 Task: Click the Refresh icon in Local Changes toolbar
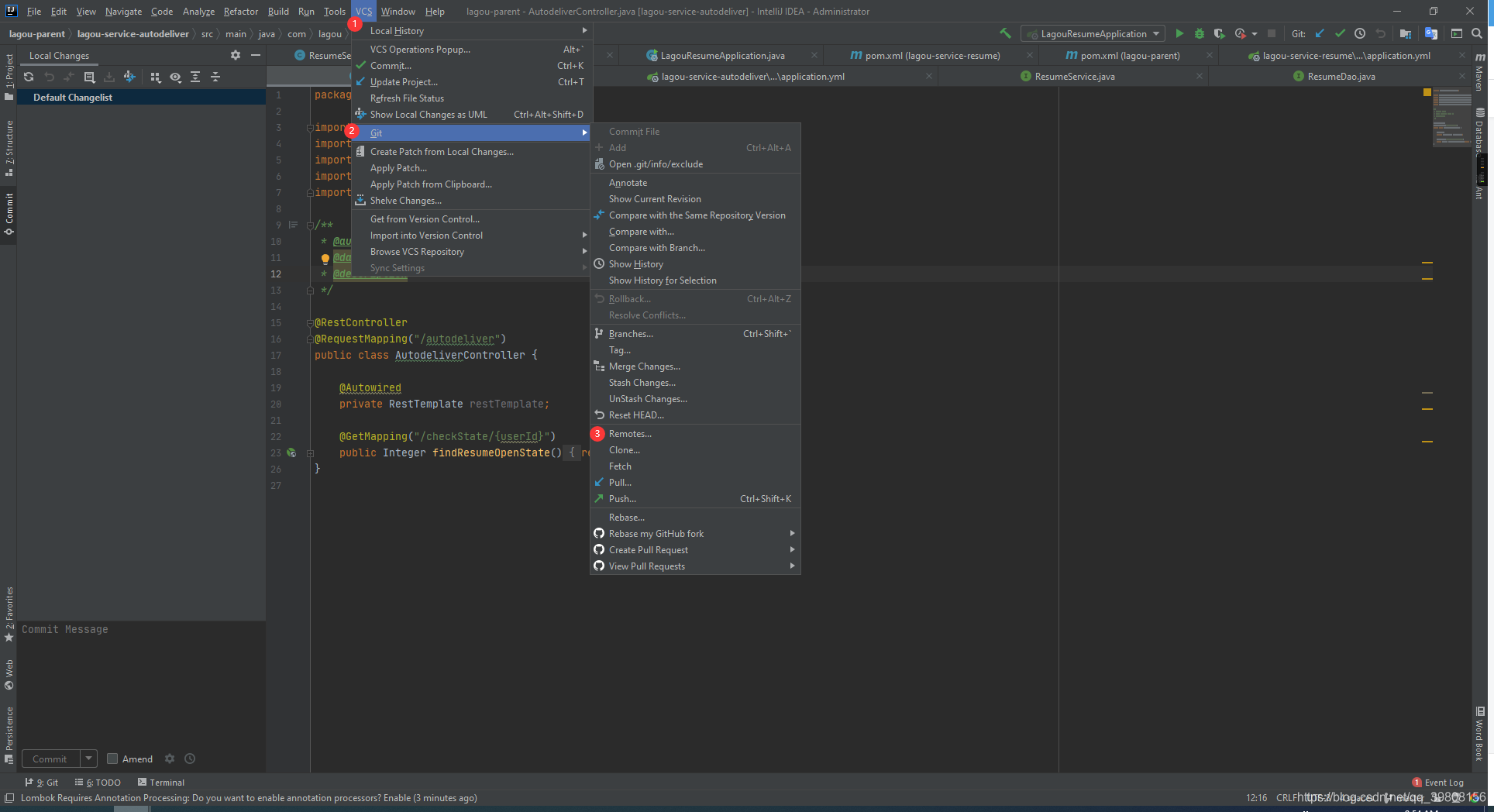click(29, 77)
